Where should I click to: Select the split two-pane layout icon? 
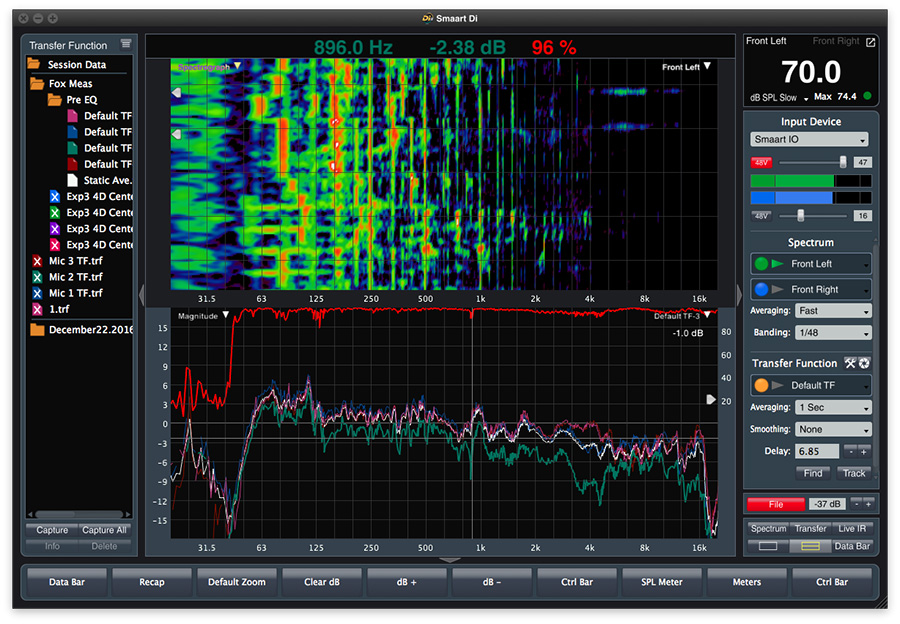[810, 545]
